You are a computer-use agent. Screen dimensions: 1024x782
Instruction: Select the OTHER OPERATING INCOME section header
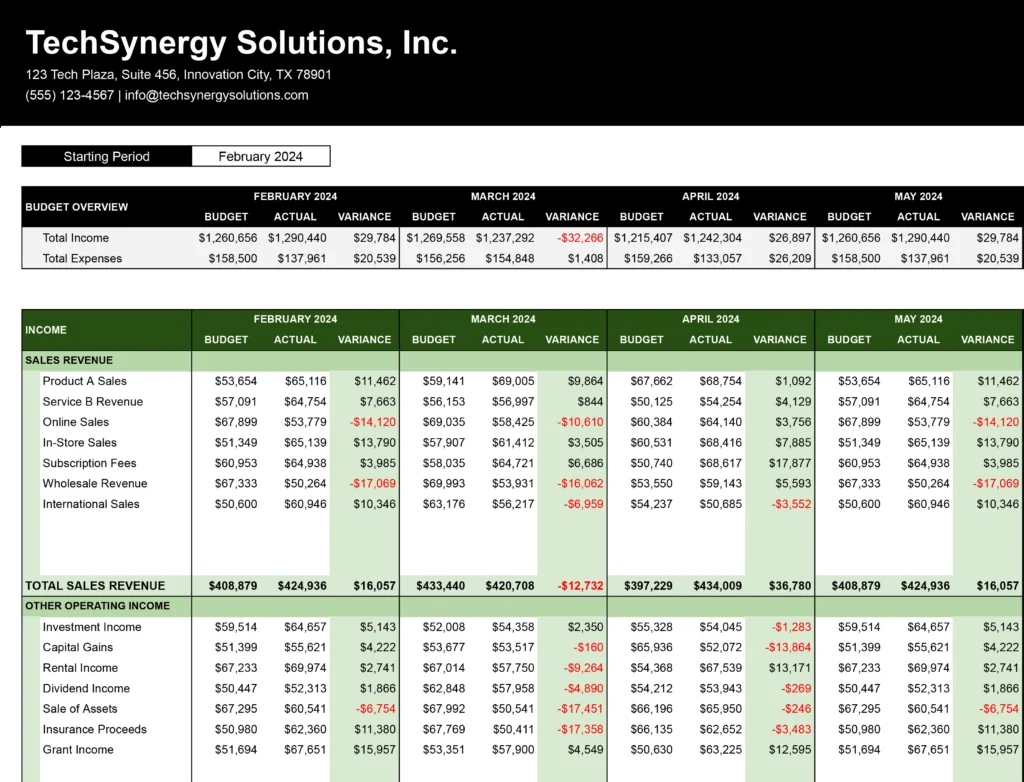coord(96,606)
